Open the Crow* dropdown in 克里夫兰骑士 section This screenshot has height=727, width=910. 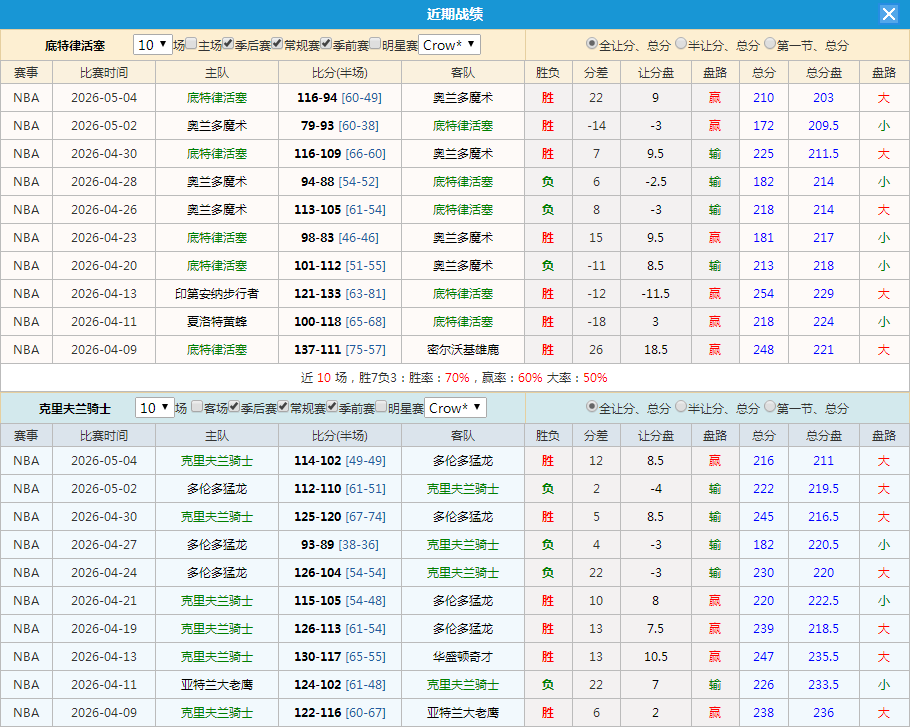point(455,408)
